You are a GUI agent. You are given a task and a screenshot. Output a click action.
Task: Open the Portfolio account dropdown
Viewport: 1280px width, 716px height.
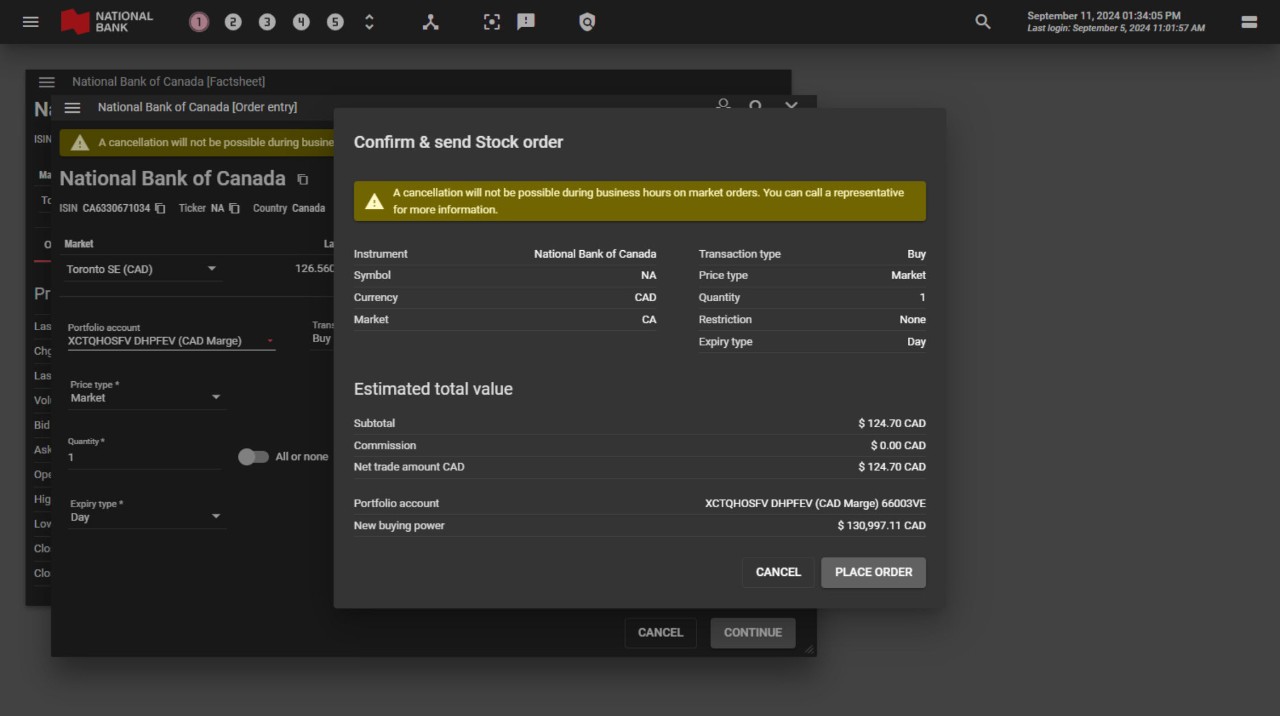[171, 341]
